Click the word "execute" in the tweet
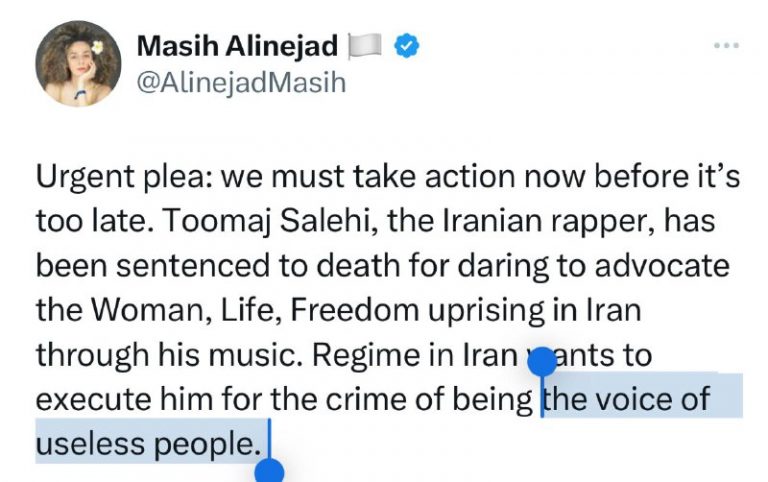Viewport: 768px width, 482px height. (x=94, y=398)
